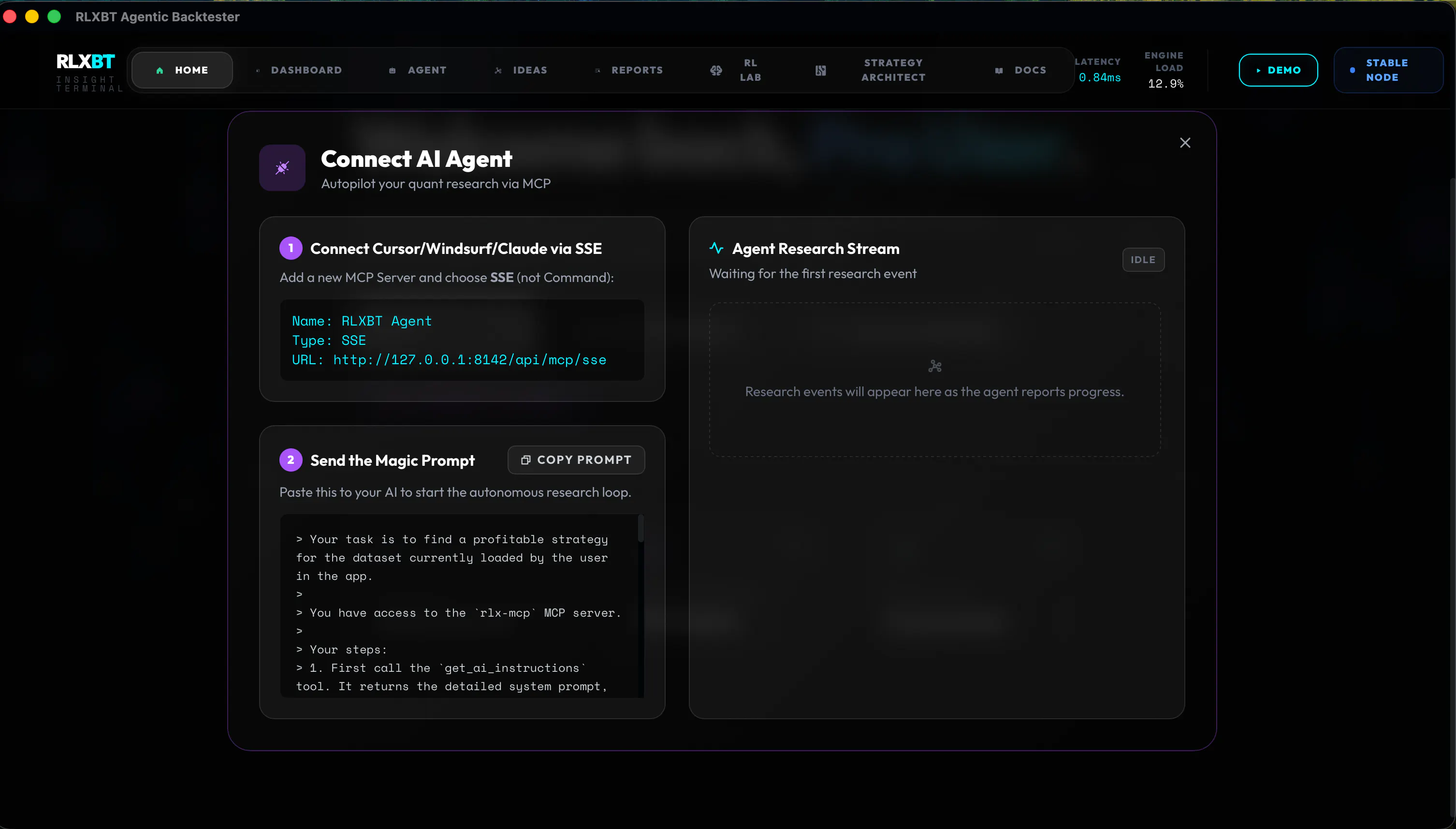
Task: Click the Latency 0.84ms readout
Action: point(1098,70)
